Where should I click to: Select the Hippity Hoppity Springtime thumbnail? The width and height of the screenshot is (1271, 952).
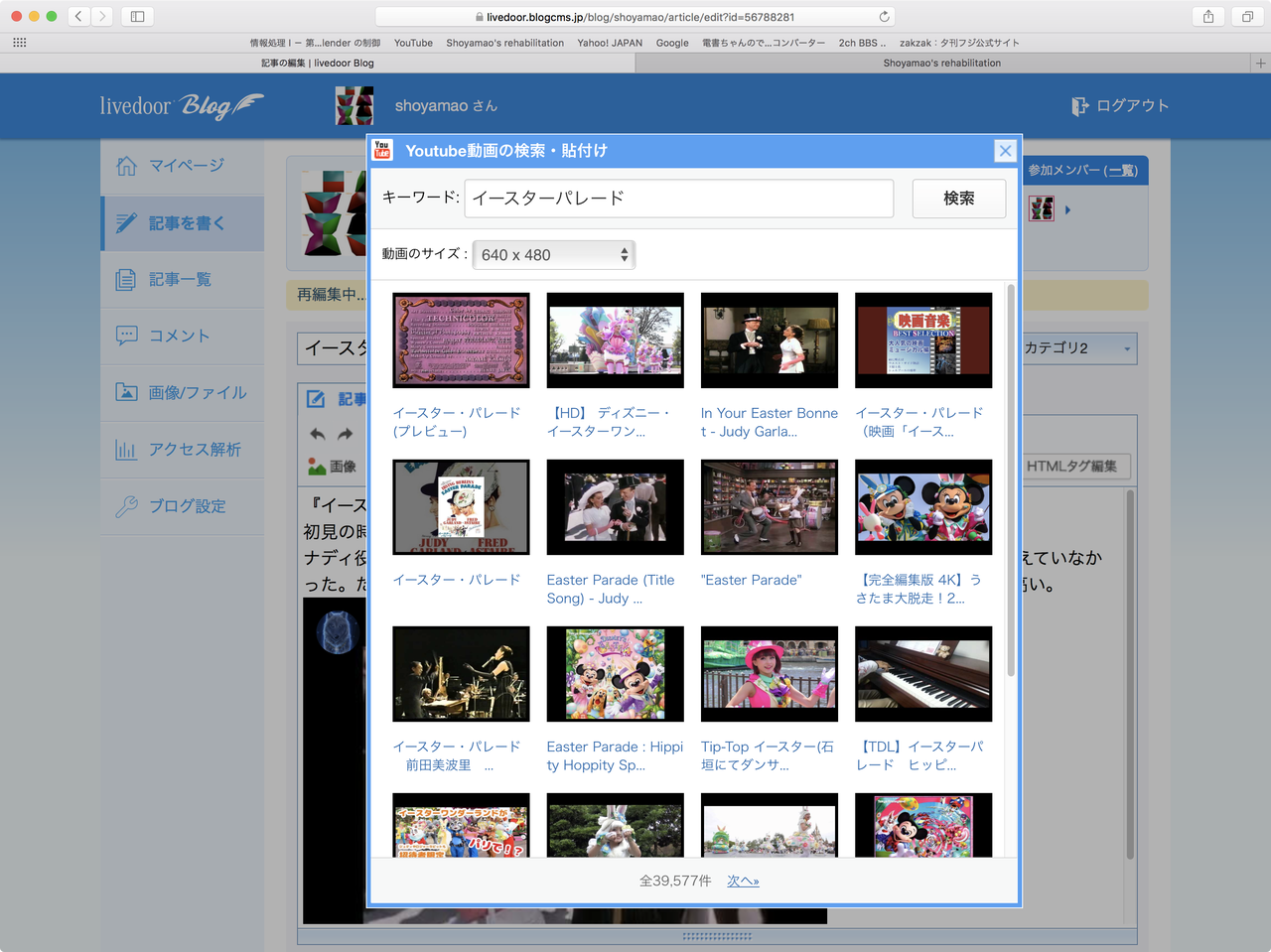[616, 674]
